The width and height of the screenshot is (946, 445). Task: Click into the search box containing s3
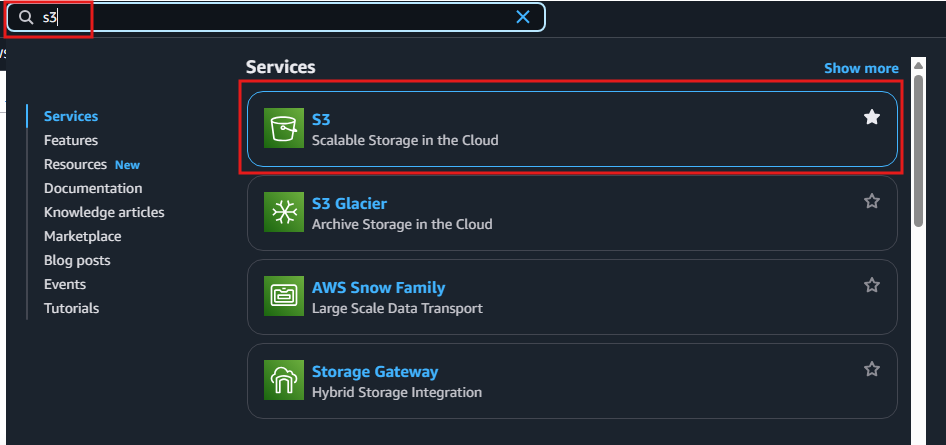tap(275, 17)
